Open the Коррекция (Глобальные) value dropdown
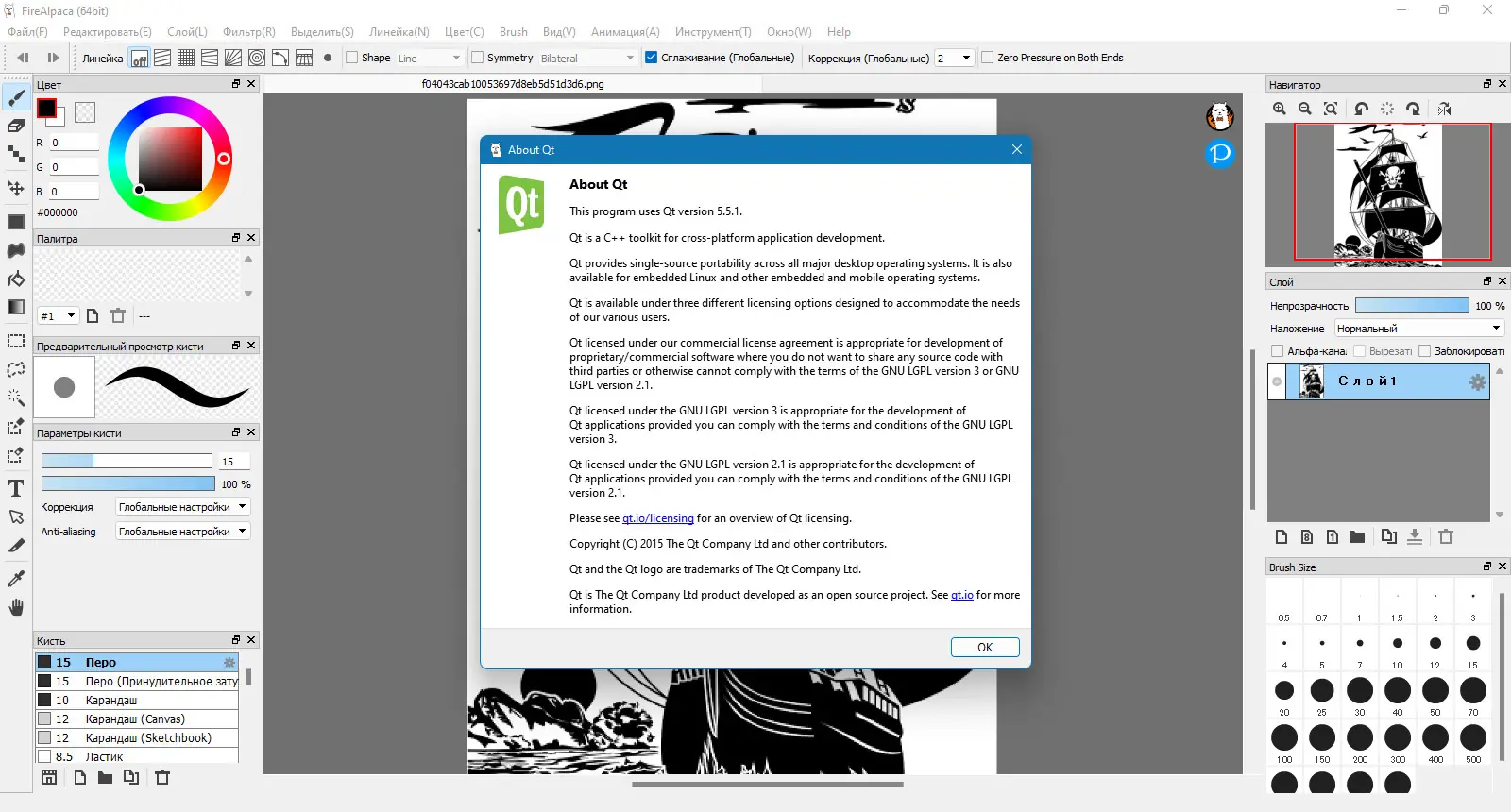Viewport: 1511px width, 812px height. pos(954,58)
